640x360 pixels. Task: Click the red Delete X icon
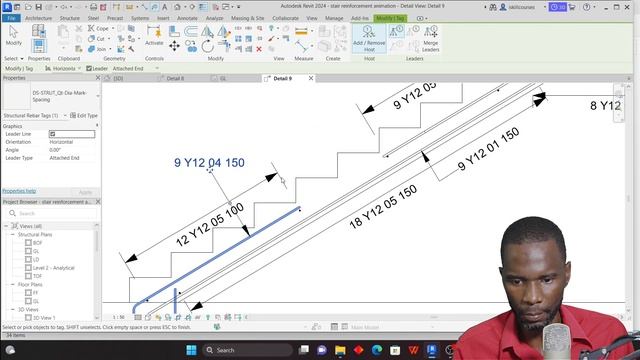point(259,49)
